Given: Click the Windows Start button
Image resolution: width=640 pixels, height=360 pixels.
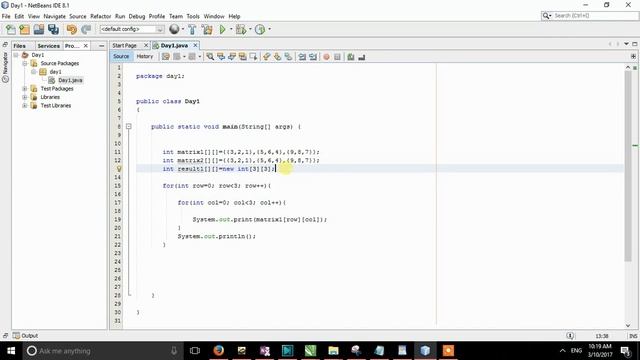Looking at the screenshot, I should (x=11, y=351).
